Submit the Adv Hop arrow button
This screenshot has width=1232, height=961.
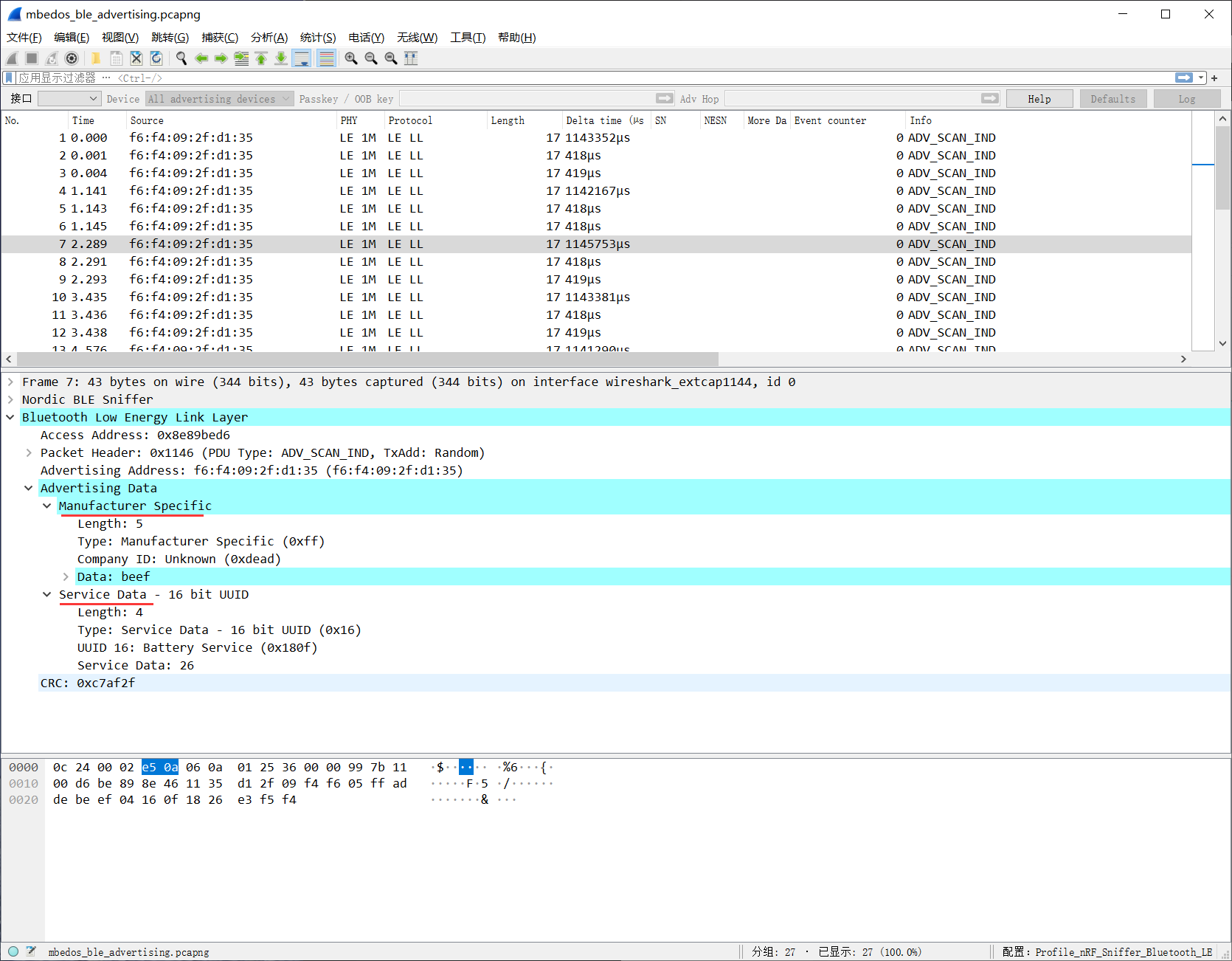[990, 99]
